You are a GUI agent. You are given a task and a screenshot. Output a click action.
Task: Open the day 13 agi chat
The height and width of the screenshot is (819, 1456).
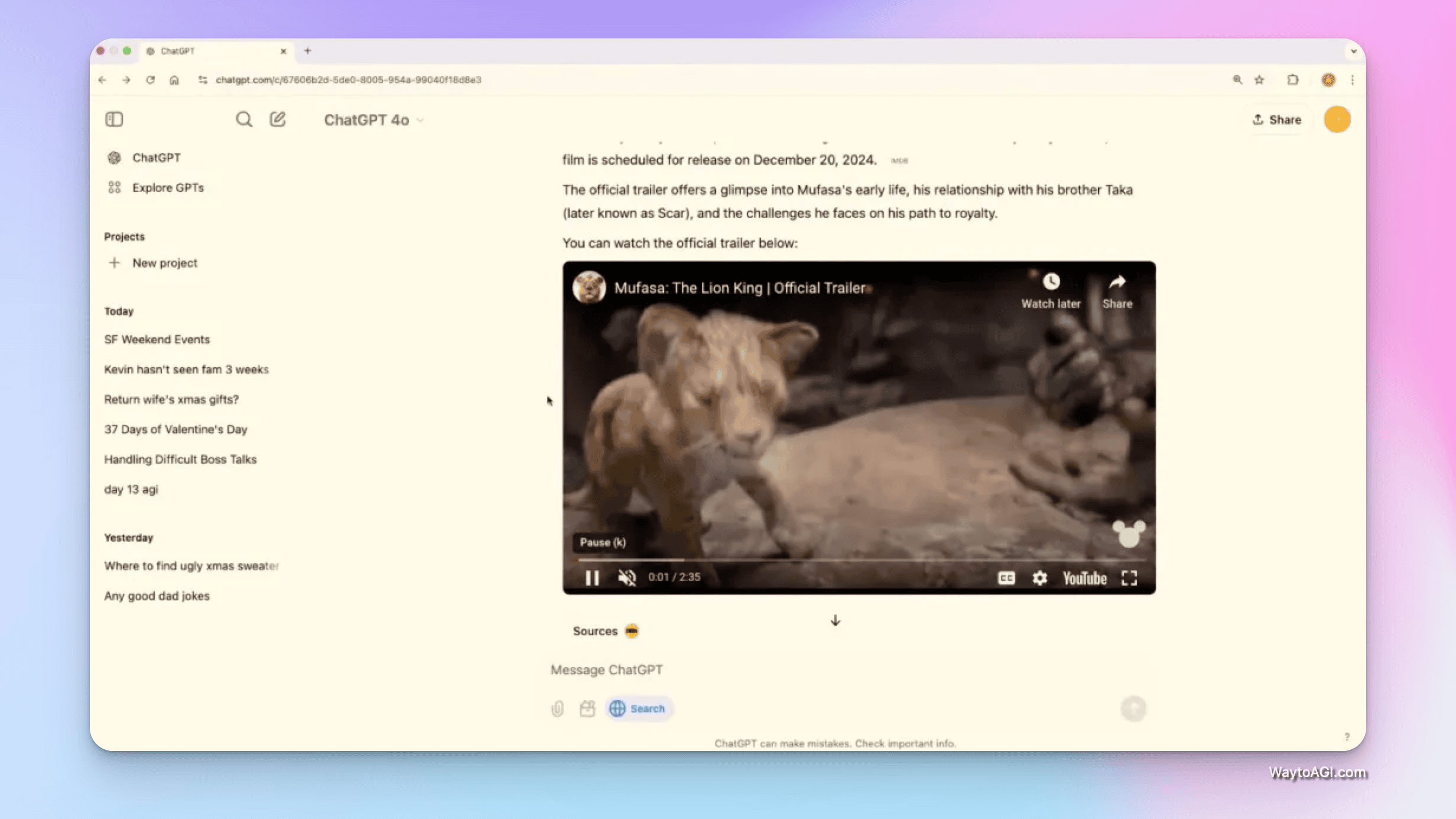131,490
